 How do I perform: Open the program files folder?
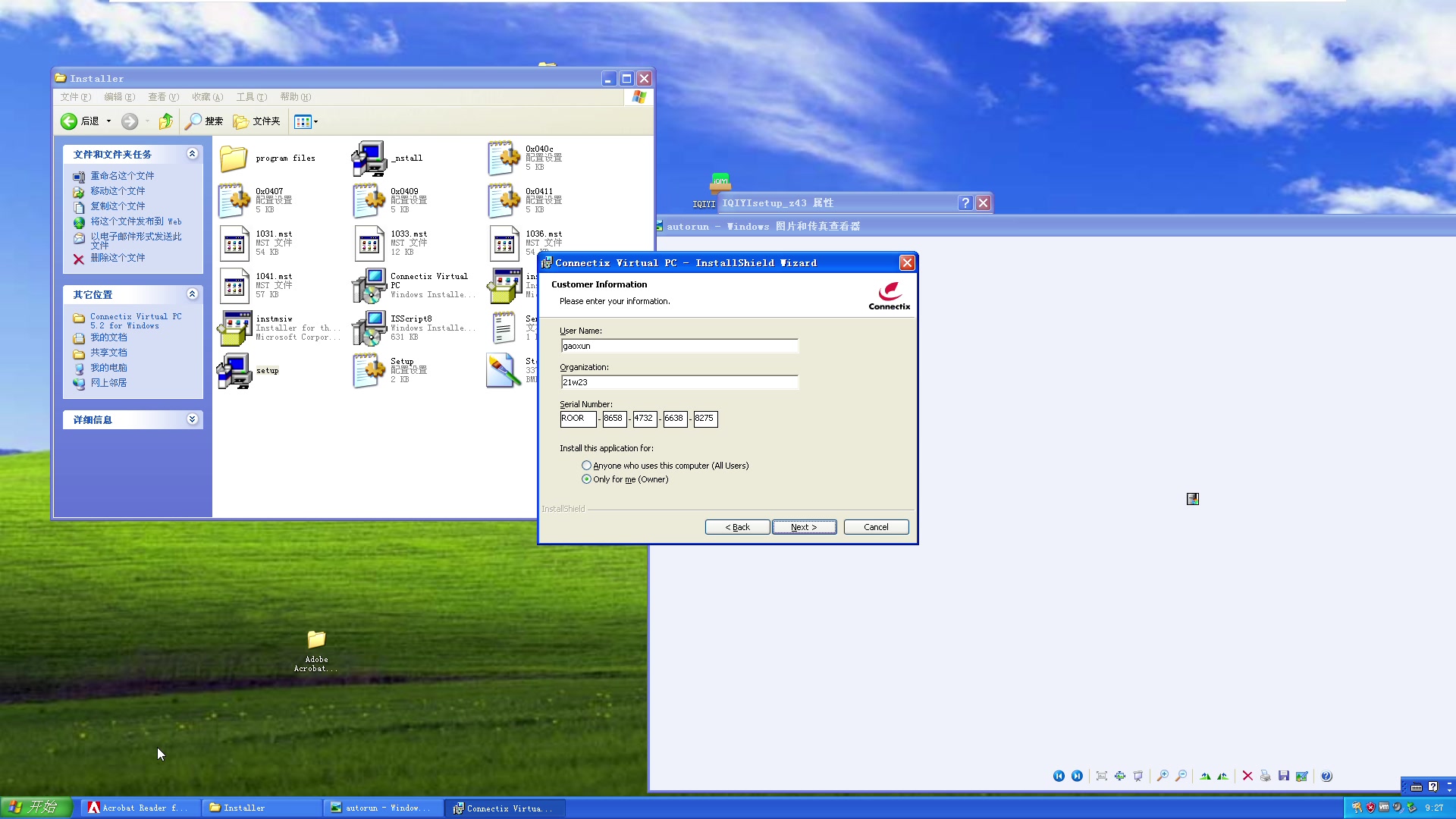point(234,158)
